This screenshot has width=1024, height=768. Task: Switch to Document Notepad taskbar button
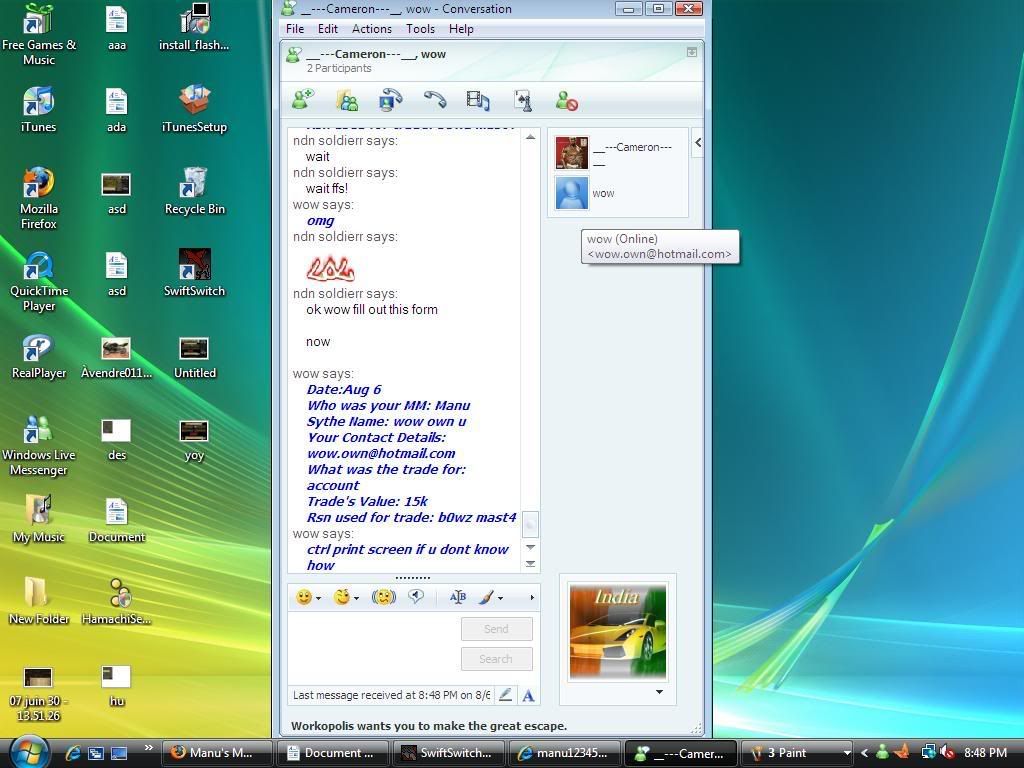(x=333, y=753)
